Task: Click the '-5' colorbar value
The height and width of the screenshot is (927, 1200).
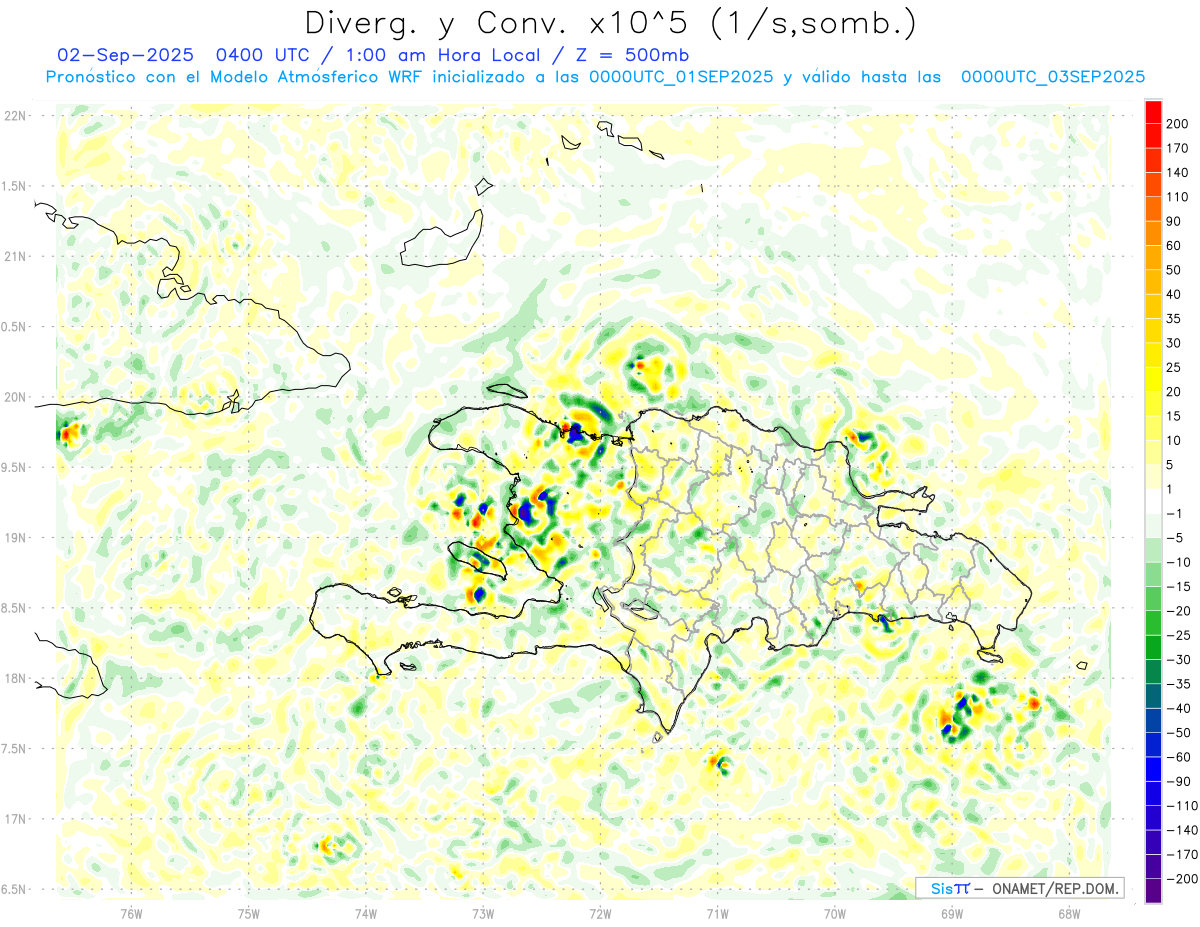Action: [x=1174, y=538]
